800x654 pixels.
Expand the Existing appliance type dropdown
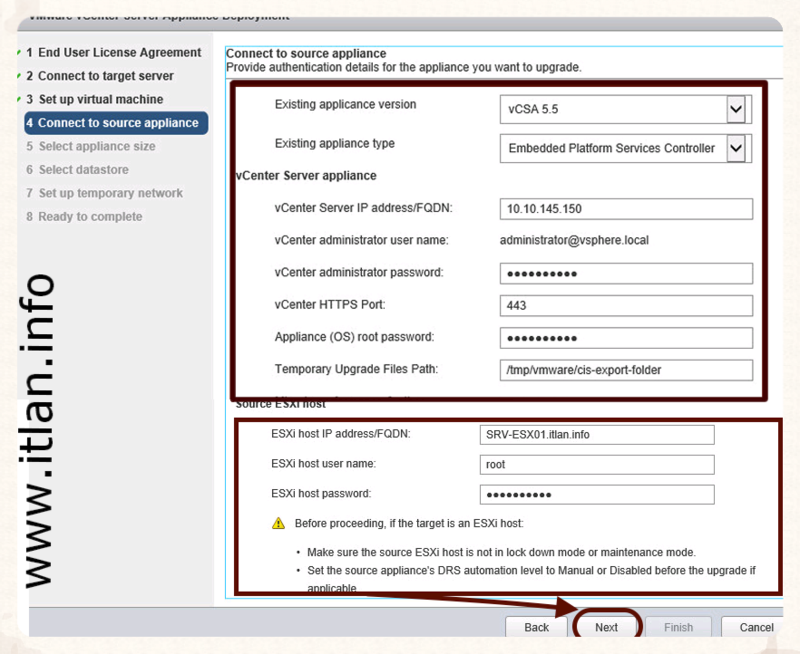click(x=736, y=148)
